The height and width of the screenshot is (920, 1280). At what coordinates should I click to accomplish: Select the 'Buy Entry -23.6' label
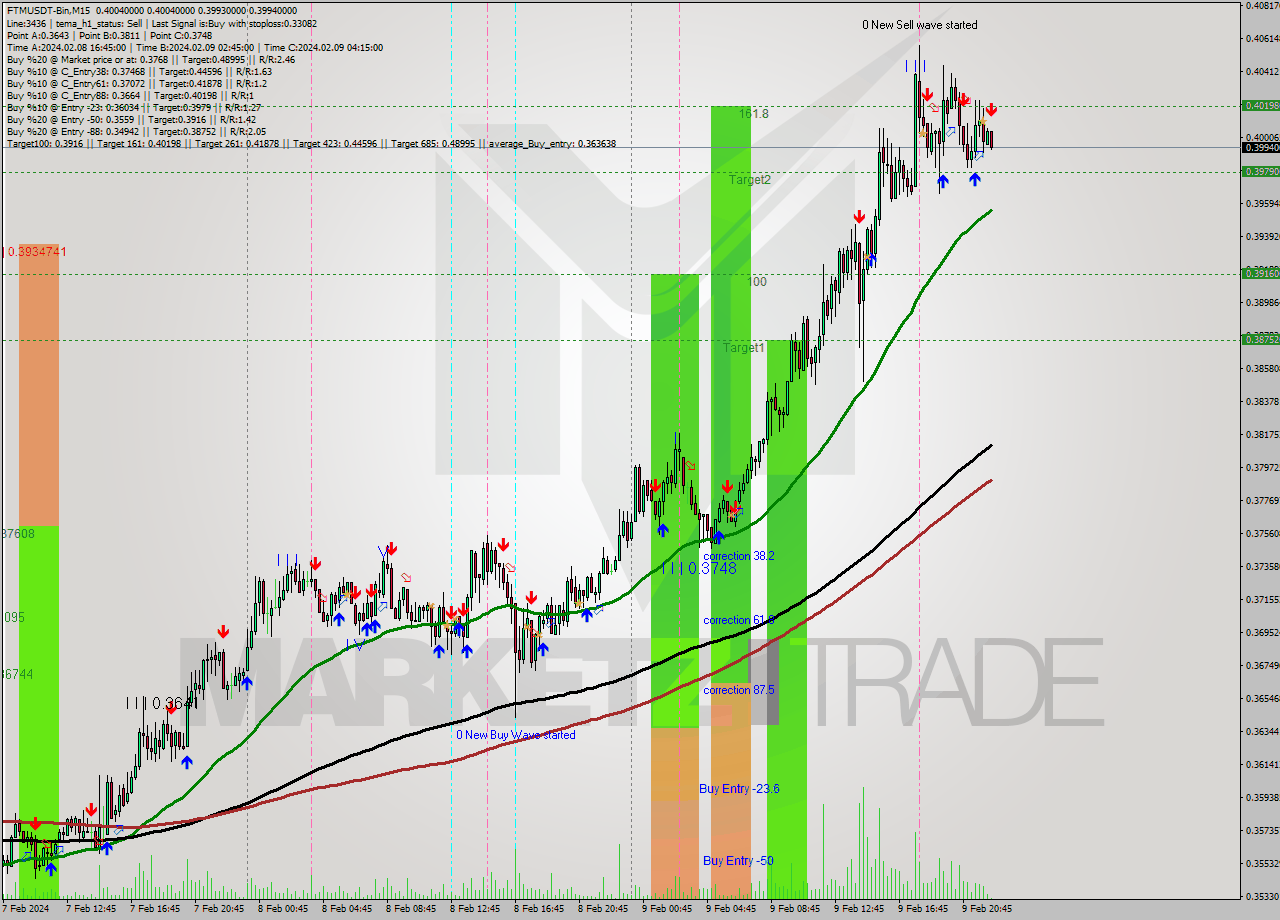[x=739, y=789]
